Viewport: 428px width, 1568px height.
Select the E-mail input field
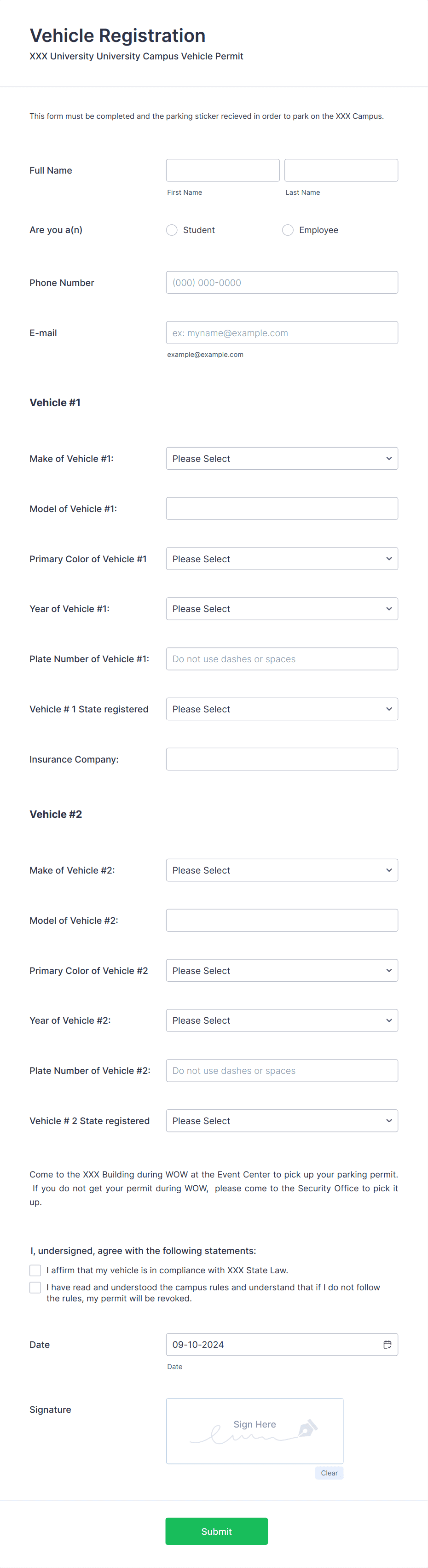(282, 332)
